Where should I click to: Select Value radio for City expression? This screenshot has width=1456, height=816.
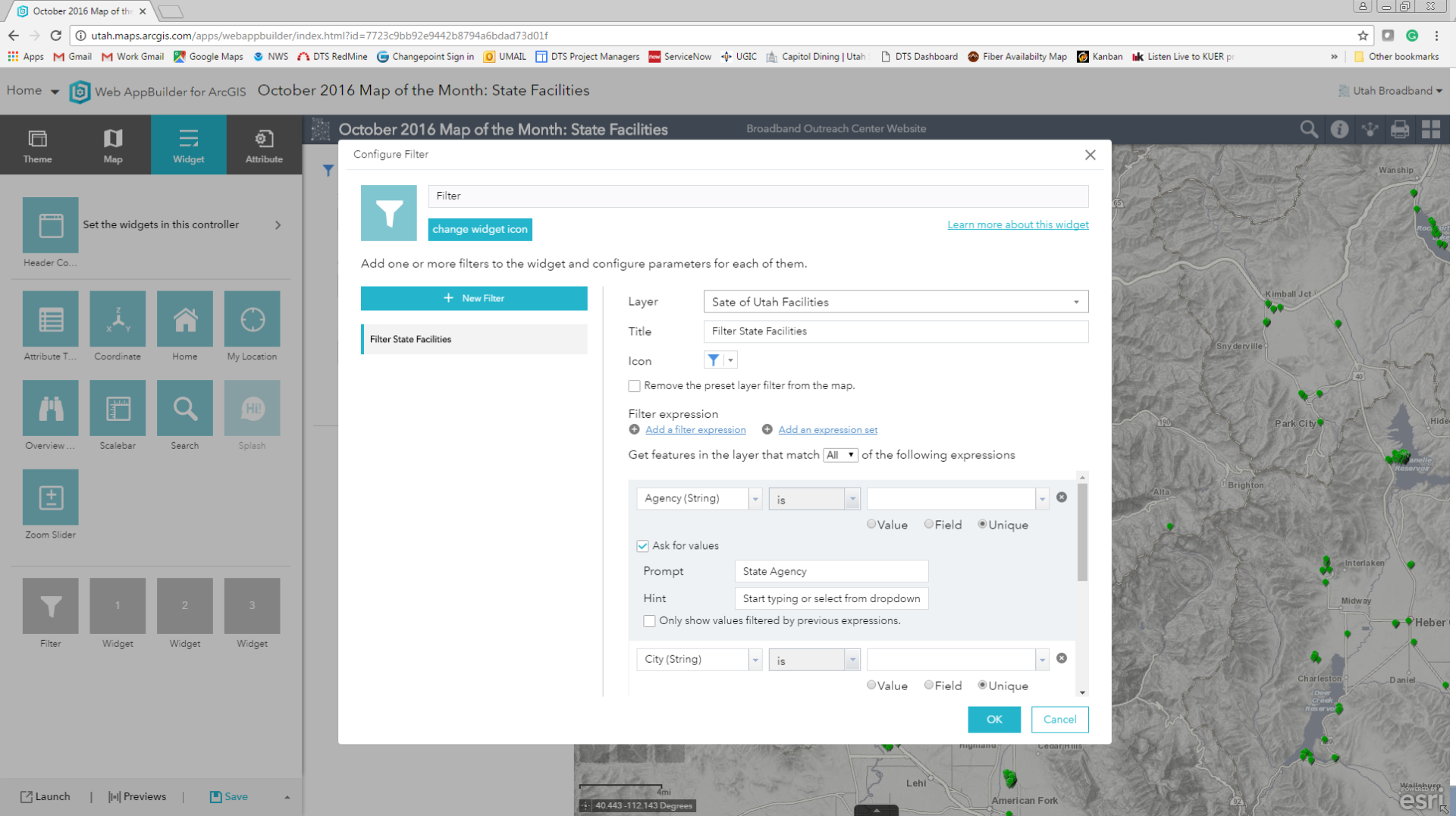point(871,685)
